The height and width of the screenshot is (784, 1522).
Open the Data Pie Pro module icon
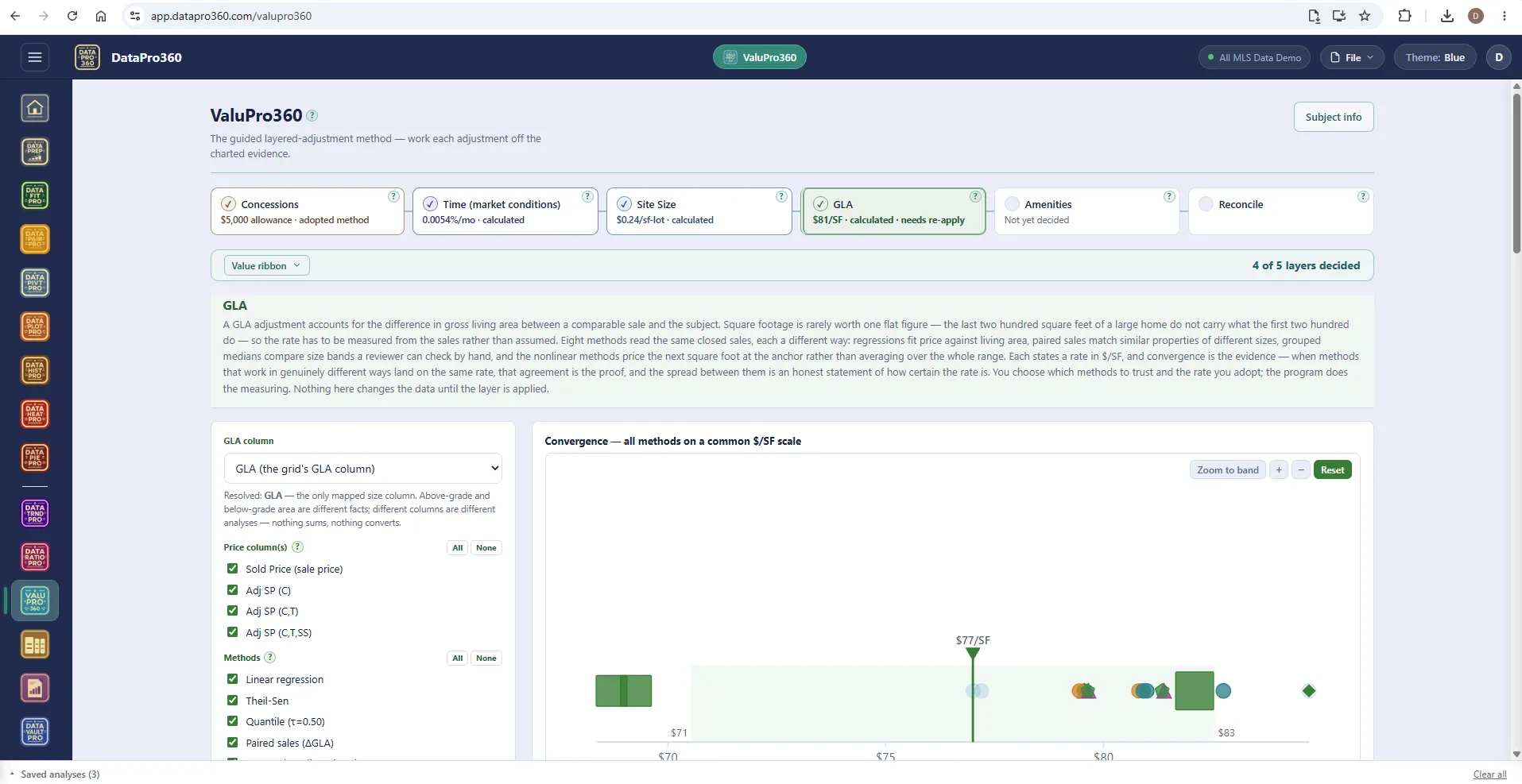coord(35,458)
